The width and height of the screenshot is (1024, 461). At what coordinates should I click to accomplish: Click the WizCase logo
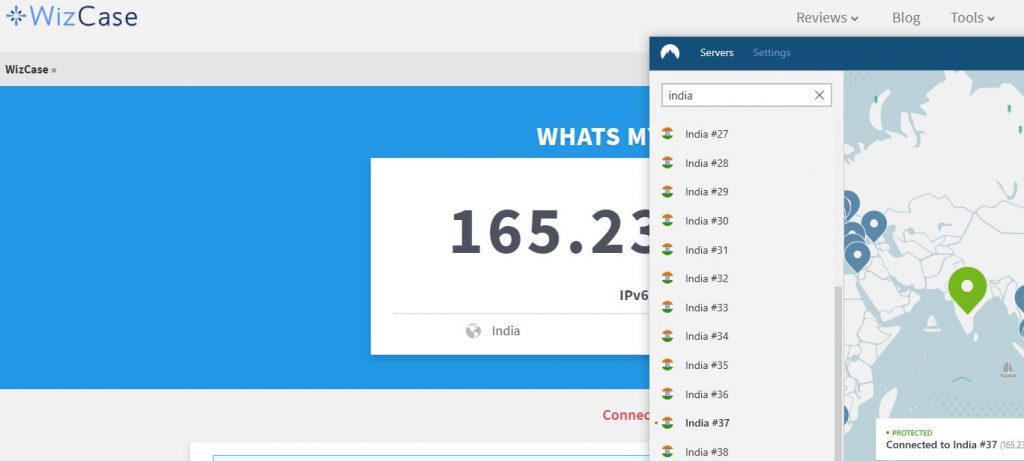[71, 16]
